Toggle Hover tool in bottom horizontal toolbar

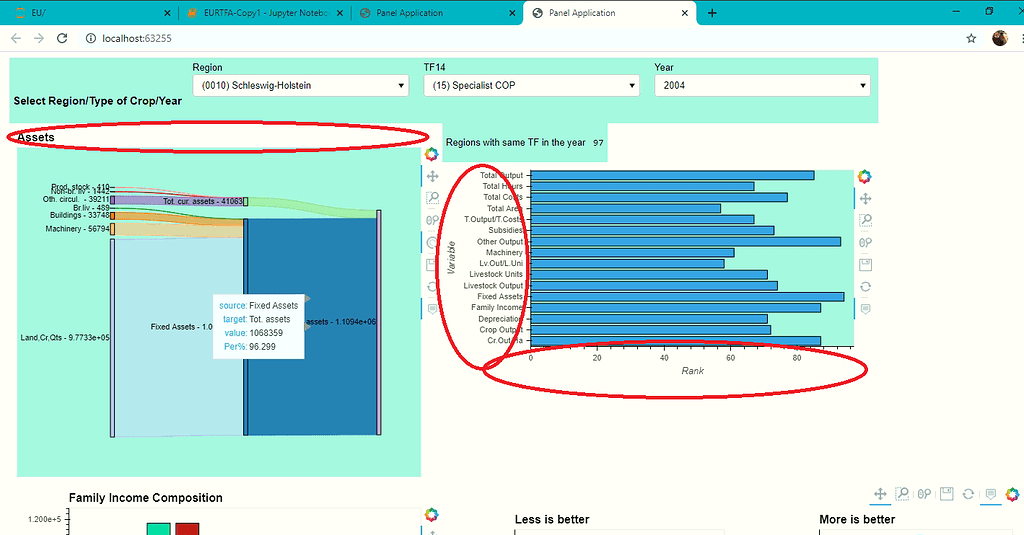coord(990,494)
